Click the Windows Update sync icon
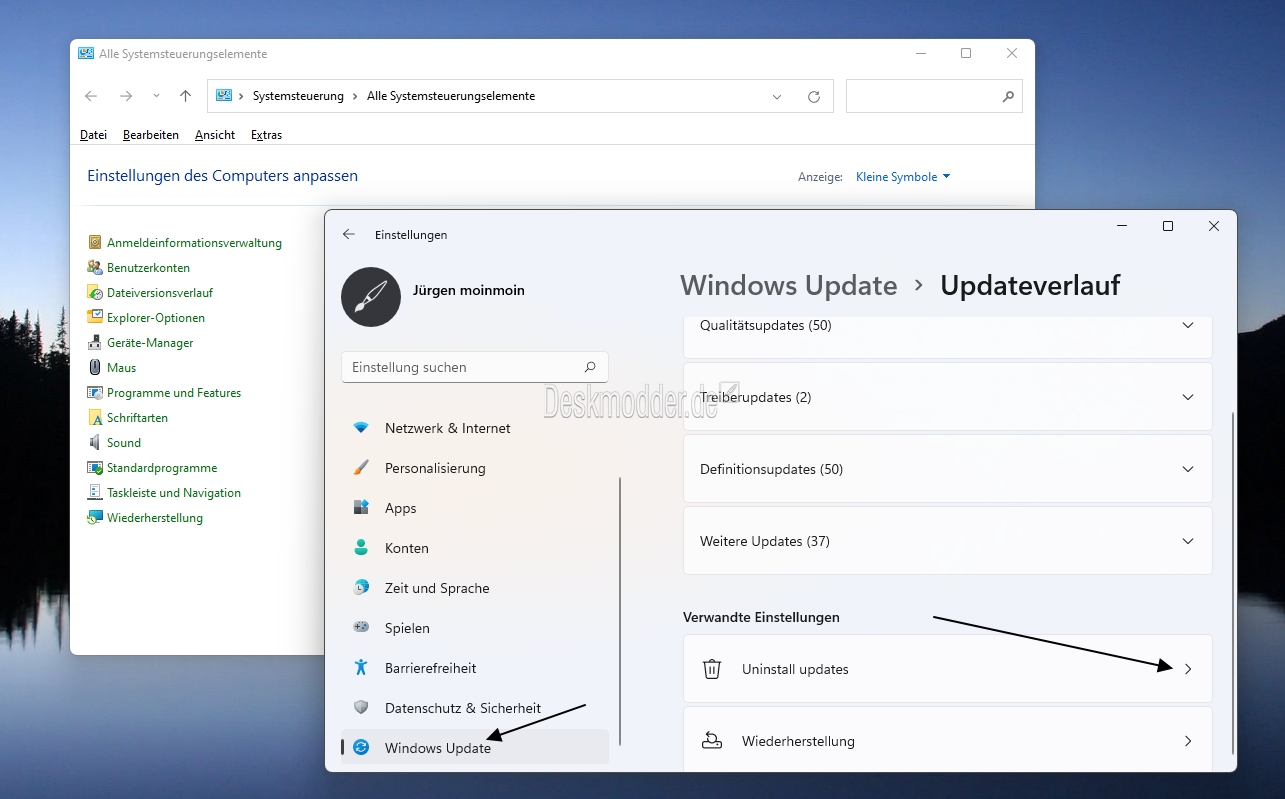This screenshot has width=1285, height=799. coord(361,747)
